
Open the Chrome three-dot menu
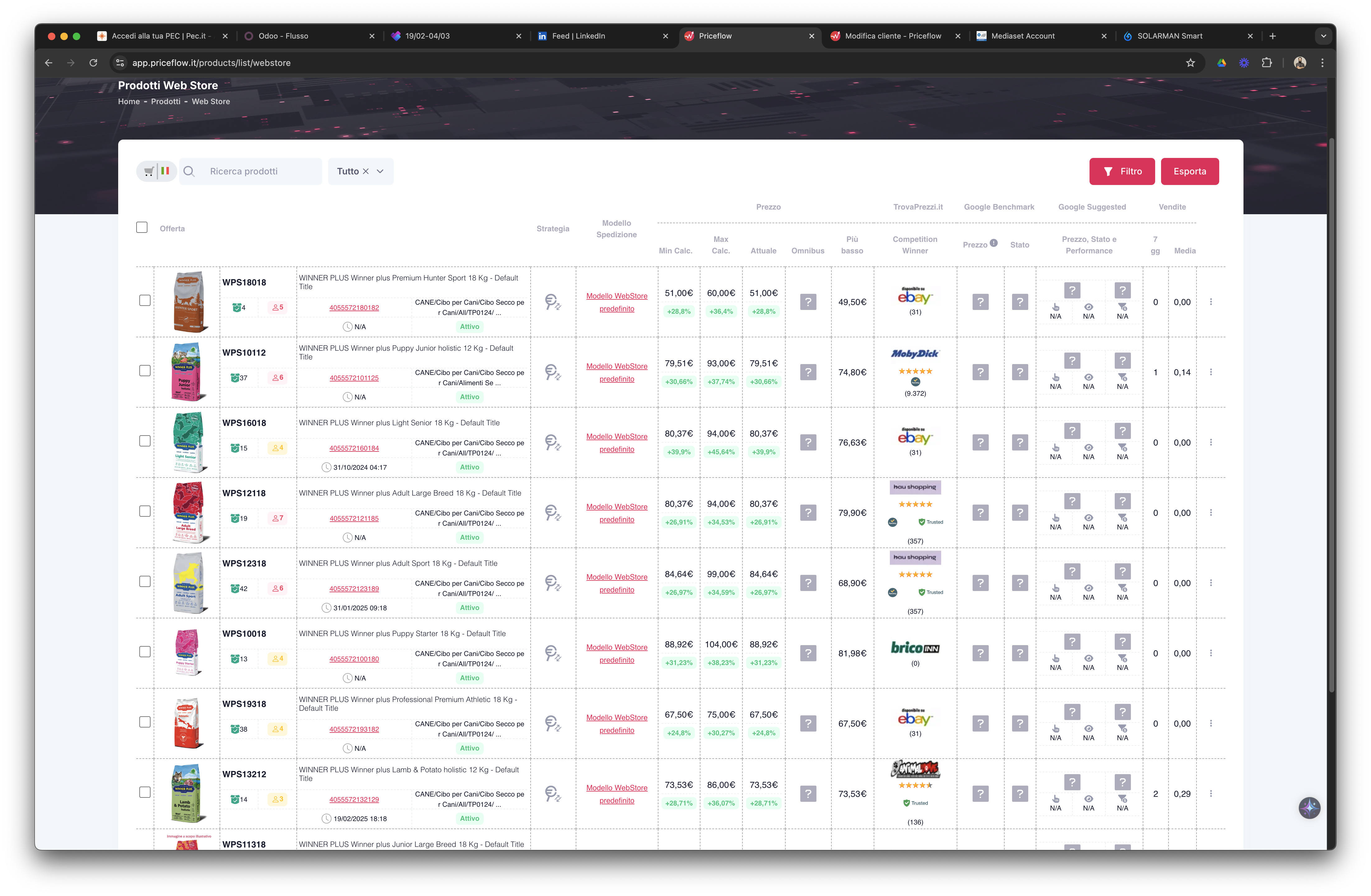tap(1322, 63)
